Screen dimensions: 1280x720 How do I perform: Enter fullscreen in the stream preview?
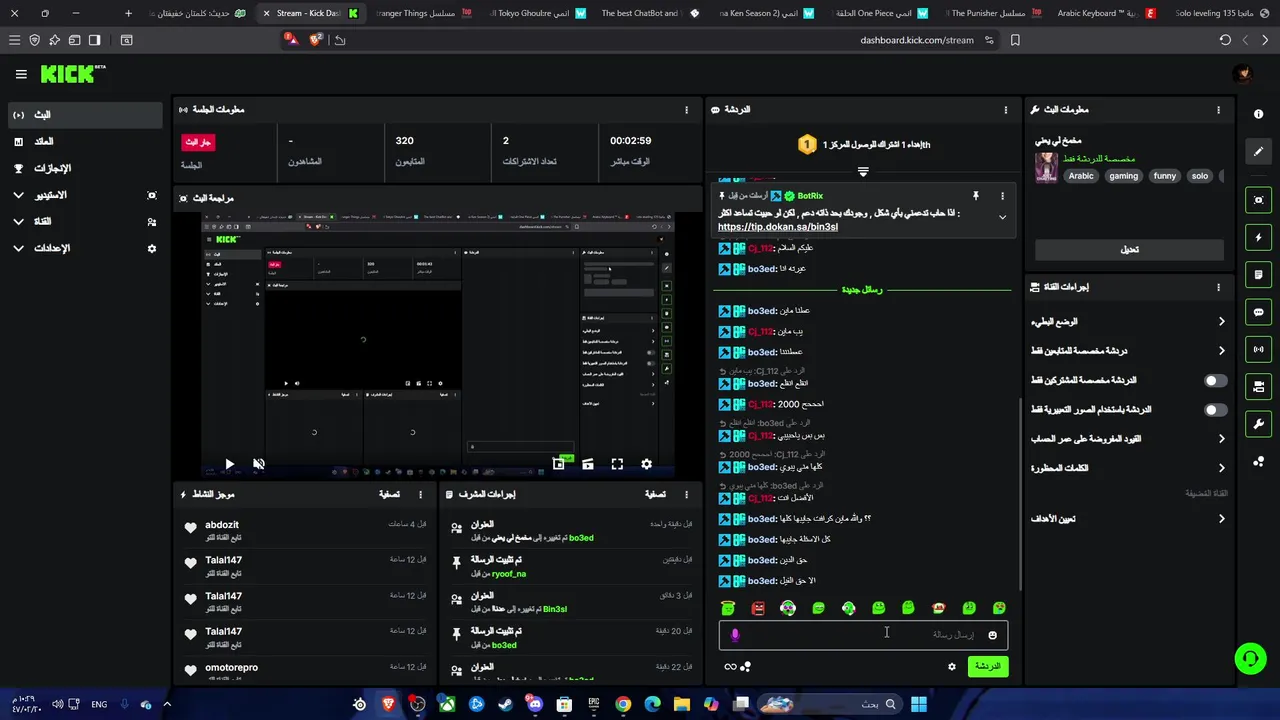[x=617, y=464]
